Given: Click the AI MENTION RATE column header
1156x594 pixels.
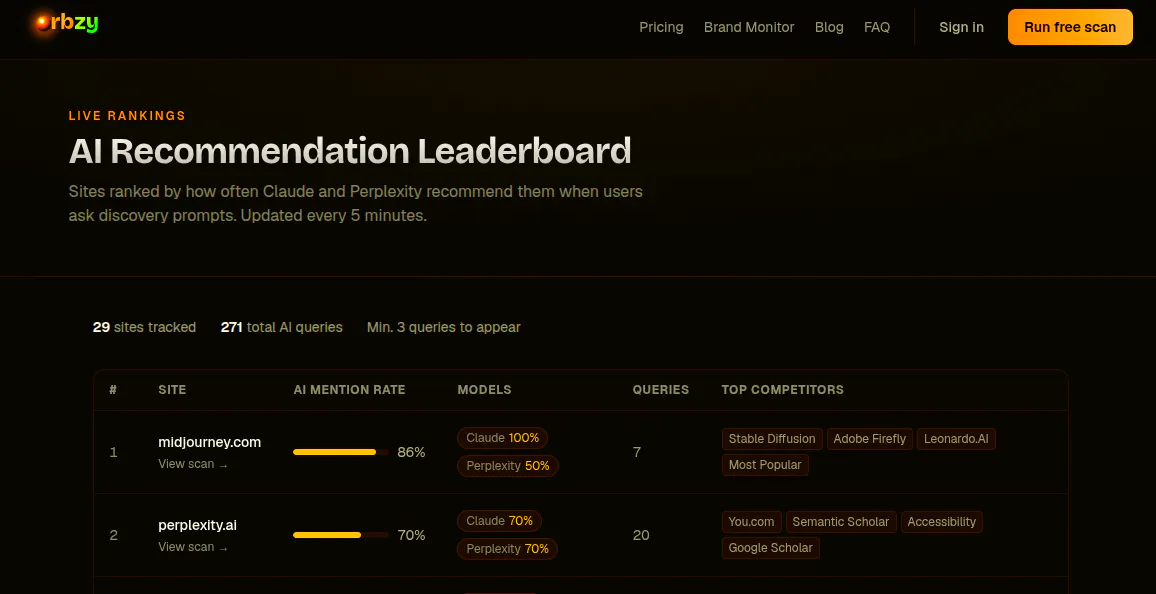Looking at the screenshot, I should click(x=349, y=390).
